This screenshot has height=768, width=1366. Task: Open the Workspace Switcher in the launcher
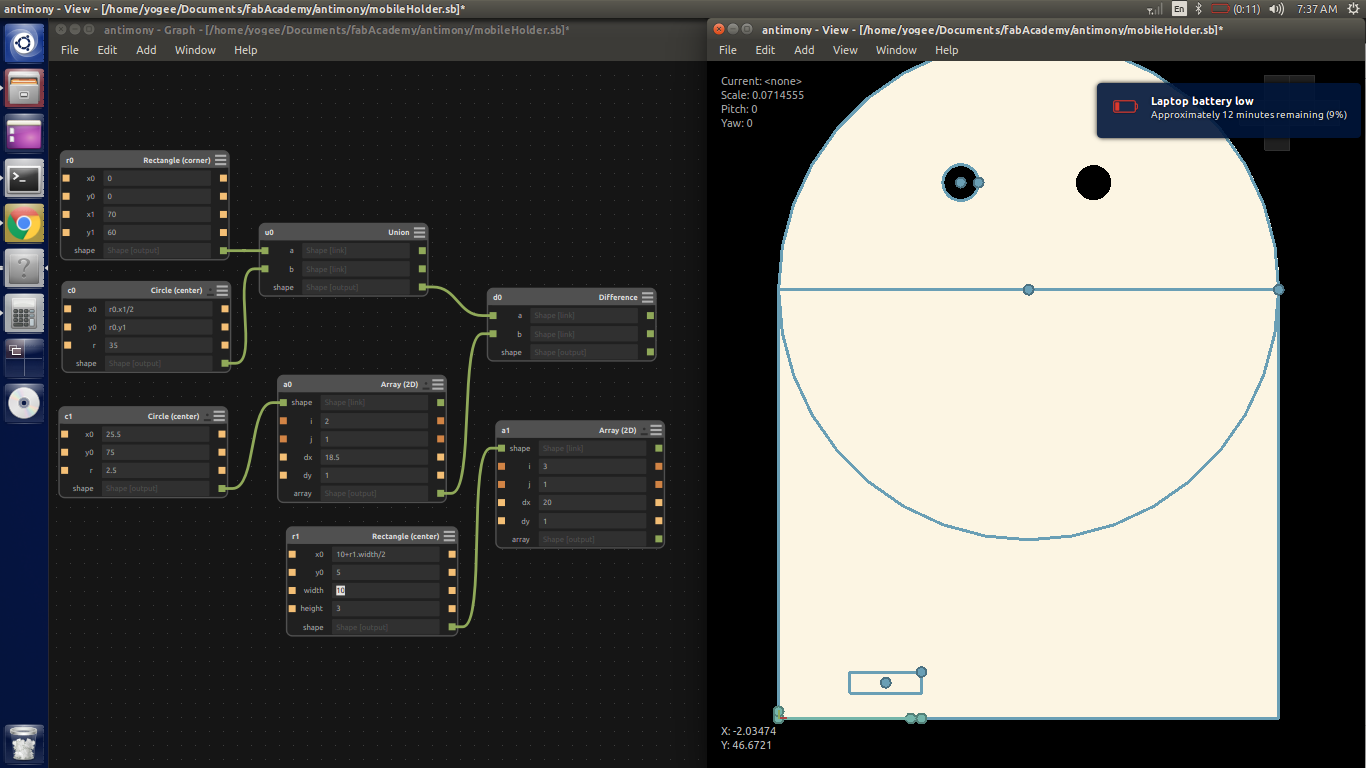point(24,358)
